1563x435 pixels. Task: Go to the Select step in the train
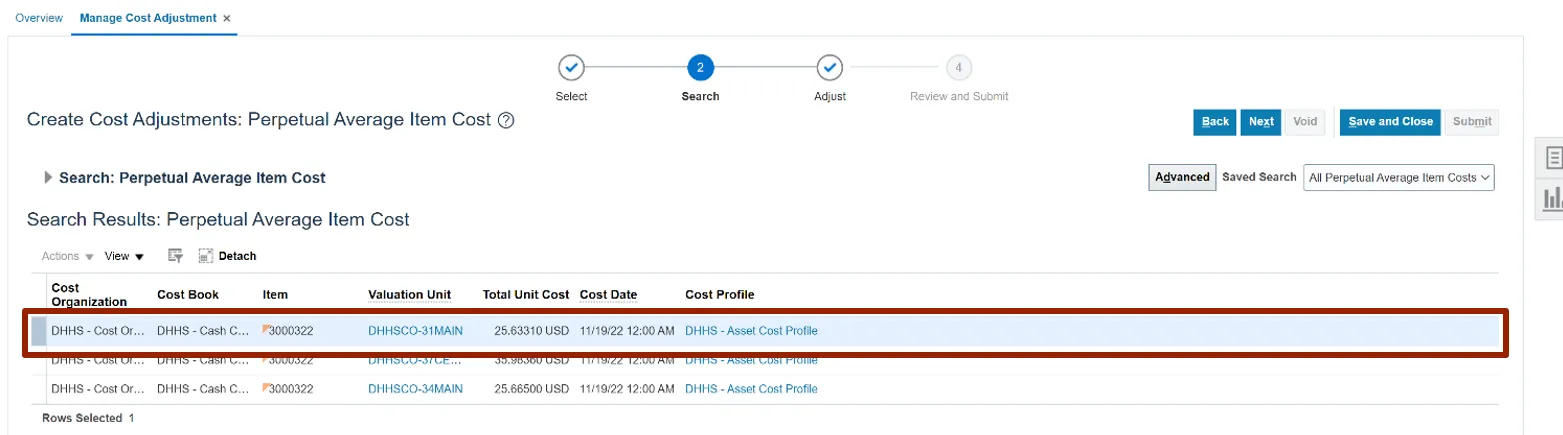click(571, 68)
